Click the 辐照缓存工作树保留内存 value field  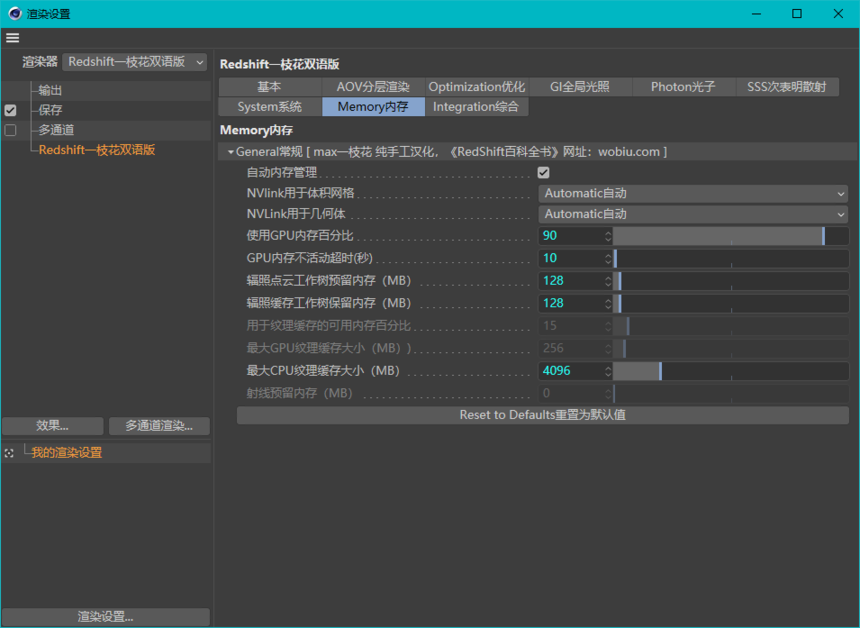pyautogui.click(x=571, y=303)
